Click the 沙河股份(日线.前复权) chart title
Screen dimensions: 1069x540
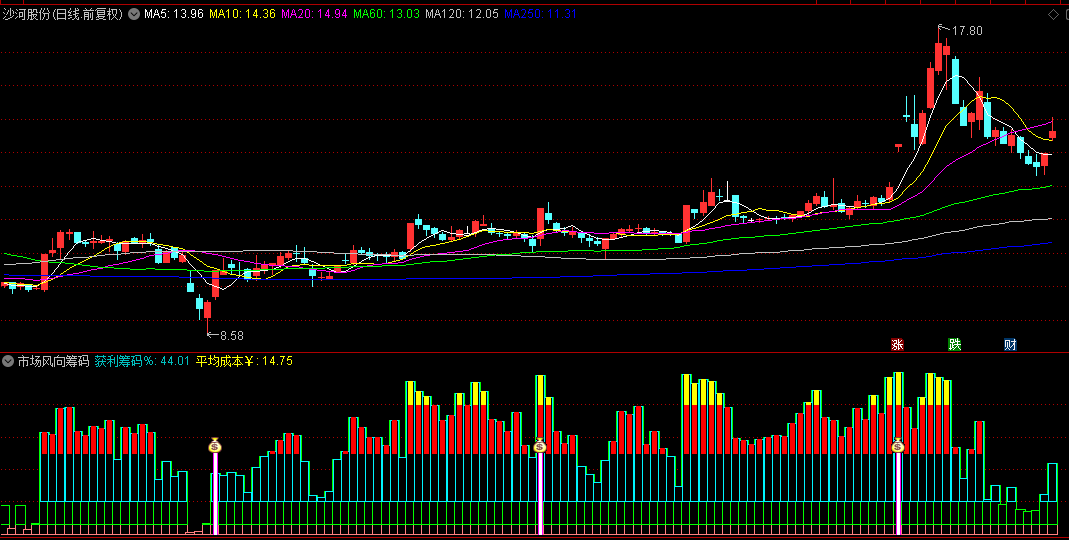(x=63, y=14)
